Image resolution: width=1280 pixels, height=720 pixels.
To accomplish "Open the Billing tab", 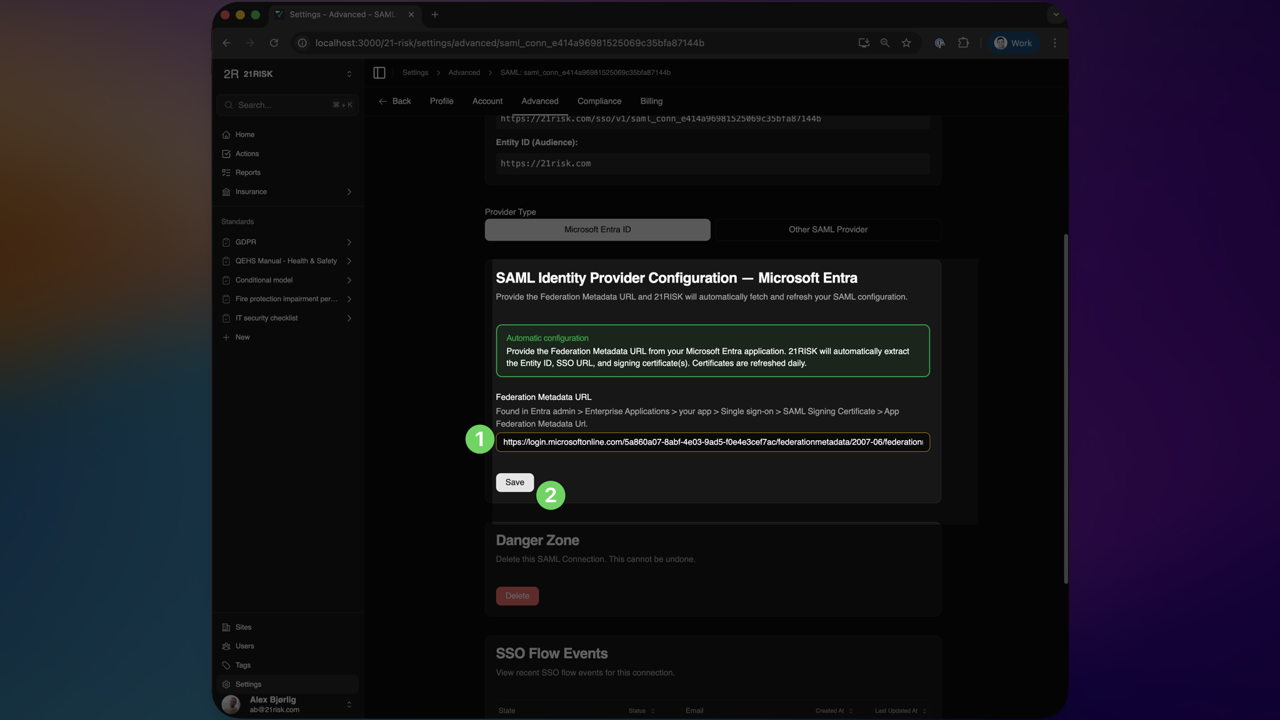I will (651, 101).
